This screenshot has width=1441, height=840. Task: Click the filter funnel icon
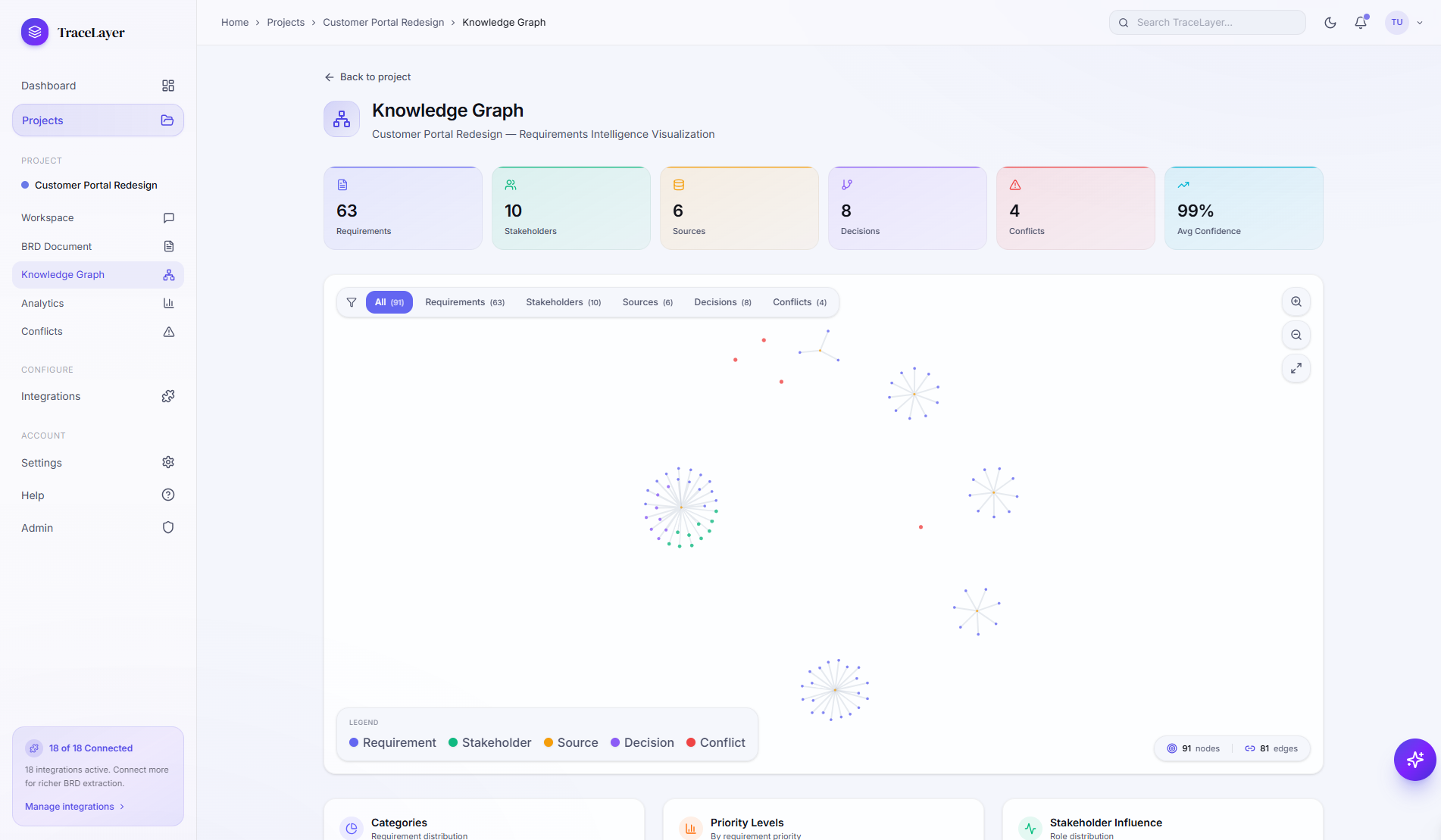352,302
